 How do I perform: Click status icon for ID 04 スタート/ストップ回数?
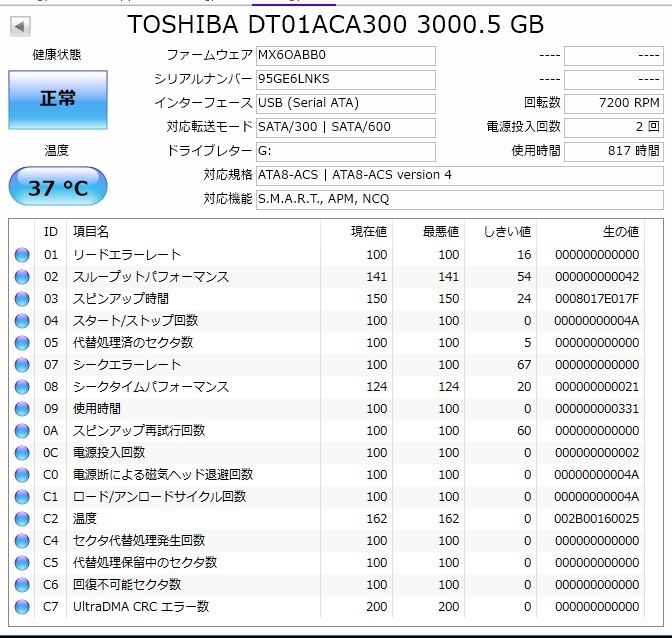pyautogui.click(x=22, y=321)
